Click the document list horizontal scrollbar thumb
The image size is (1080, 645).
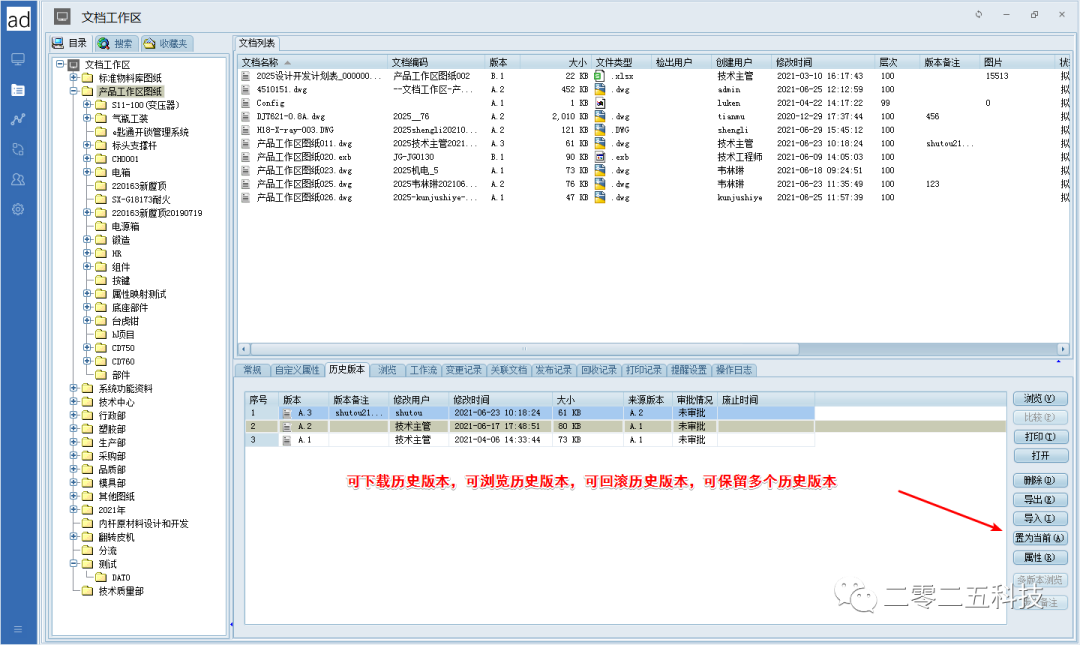click(x=524, y=349)
